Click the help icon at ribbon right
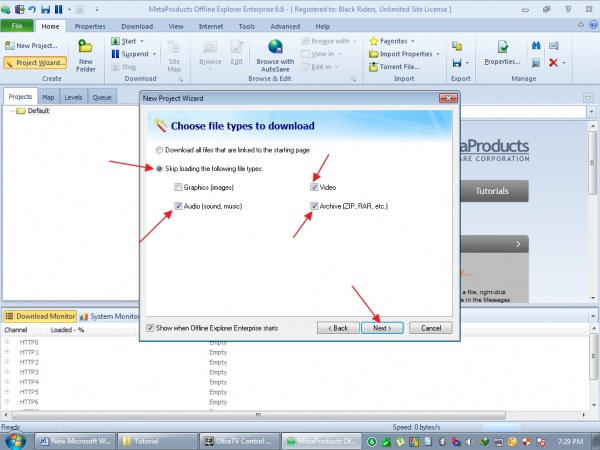This screenshot has height=450, width=600. tap(593, 25)
